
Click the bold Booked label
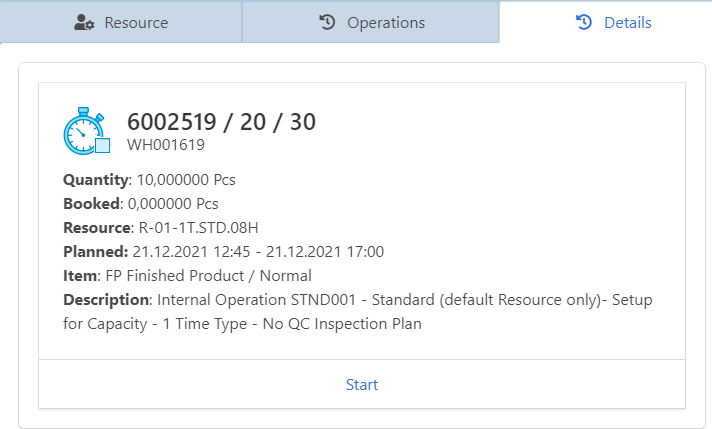click(x=91, y=204)
